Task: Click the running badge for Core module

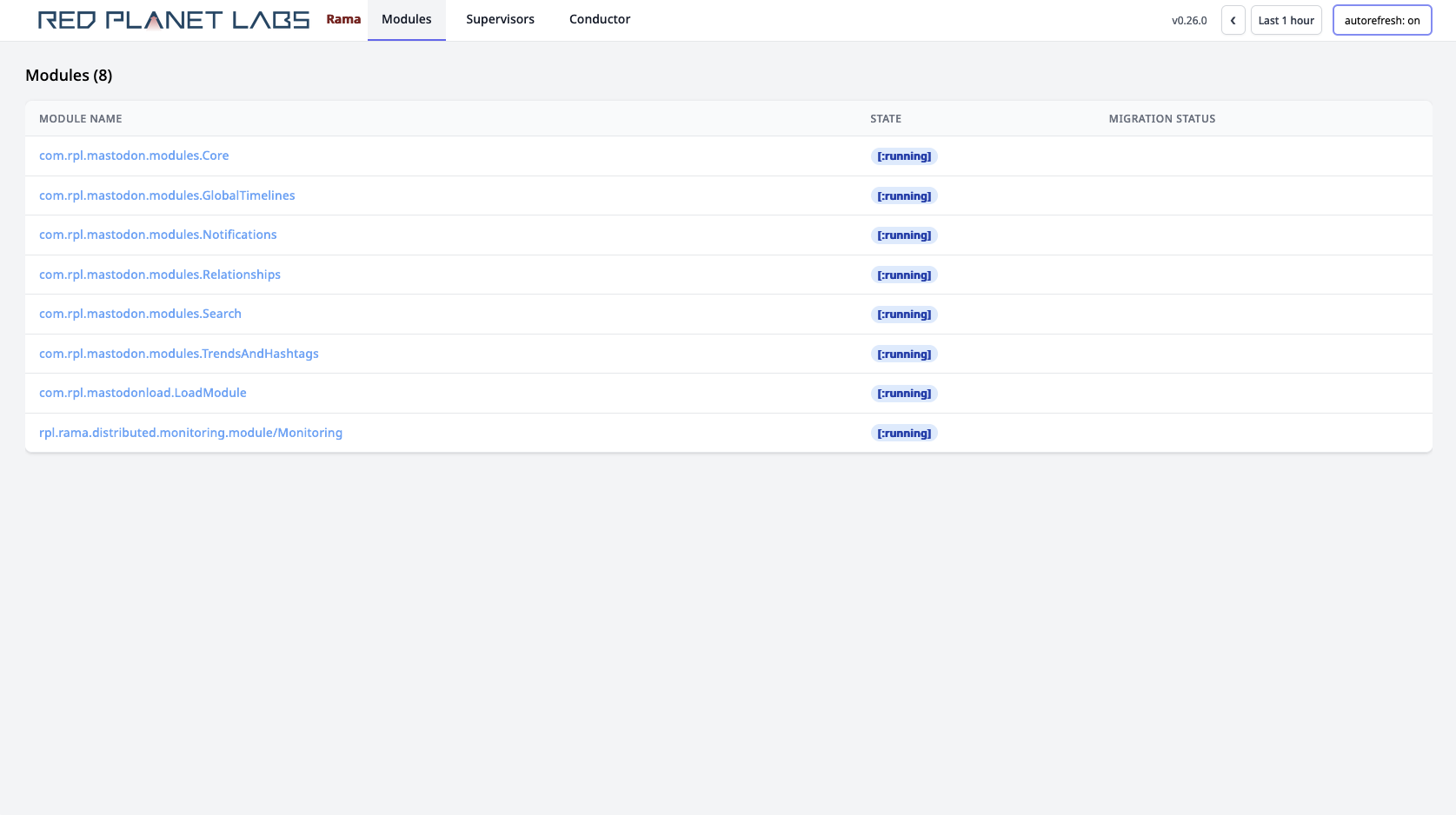Action: coord(904,156)
